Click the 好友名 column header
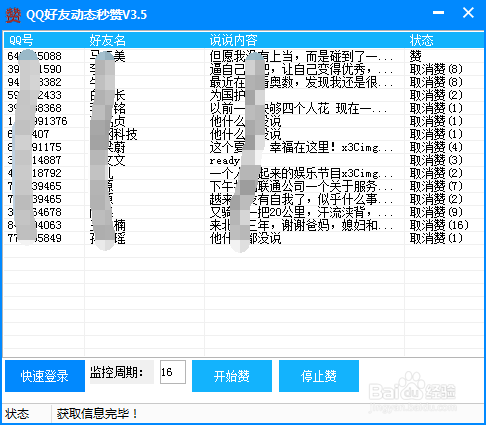This screenshot has width=486, height=425. (x=144, y=41)
